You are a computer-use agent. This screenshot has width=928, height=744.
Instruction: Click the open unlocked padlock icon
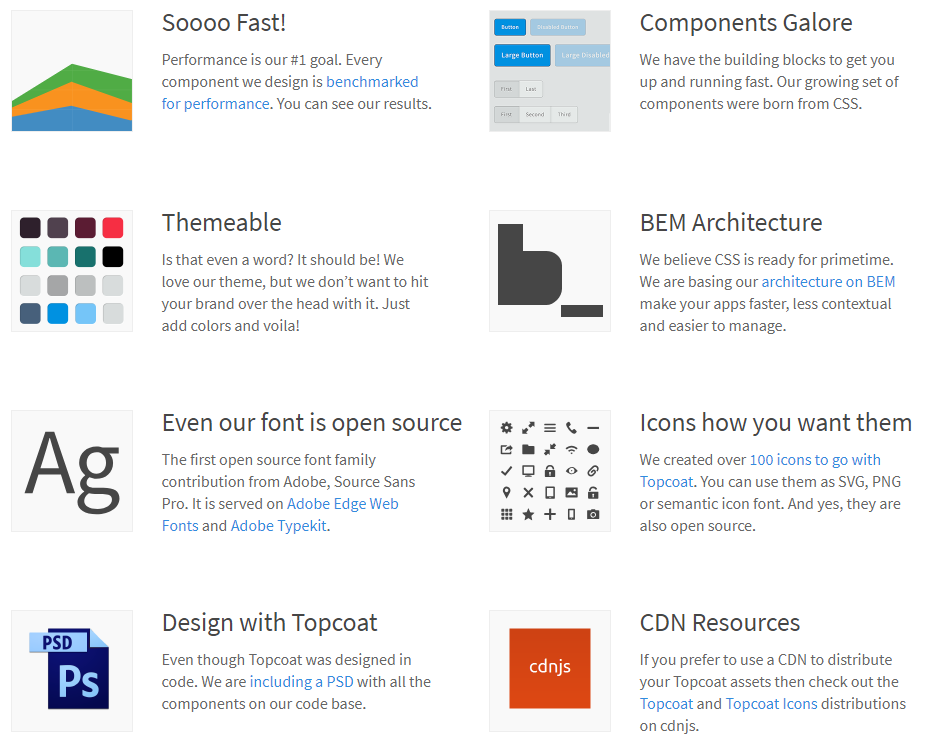tap(593, 492)
